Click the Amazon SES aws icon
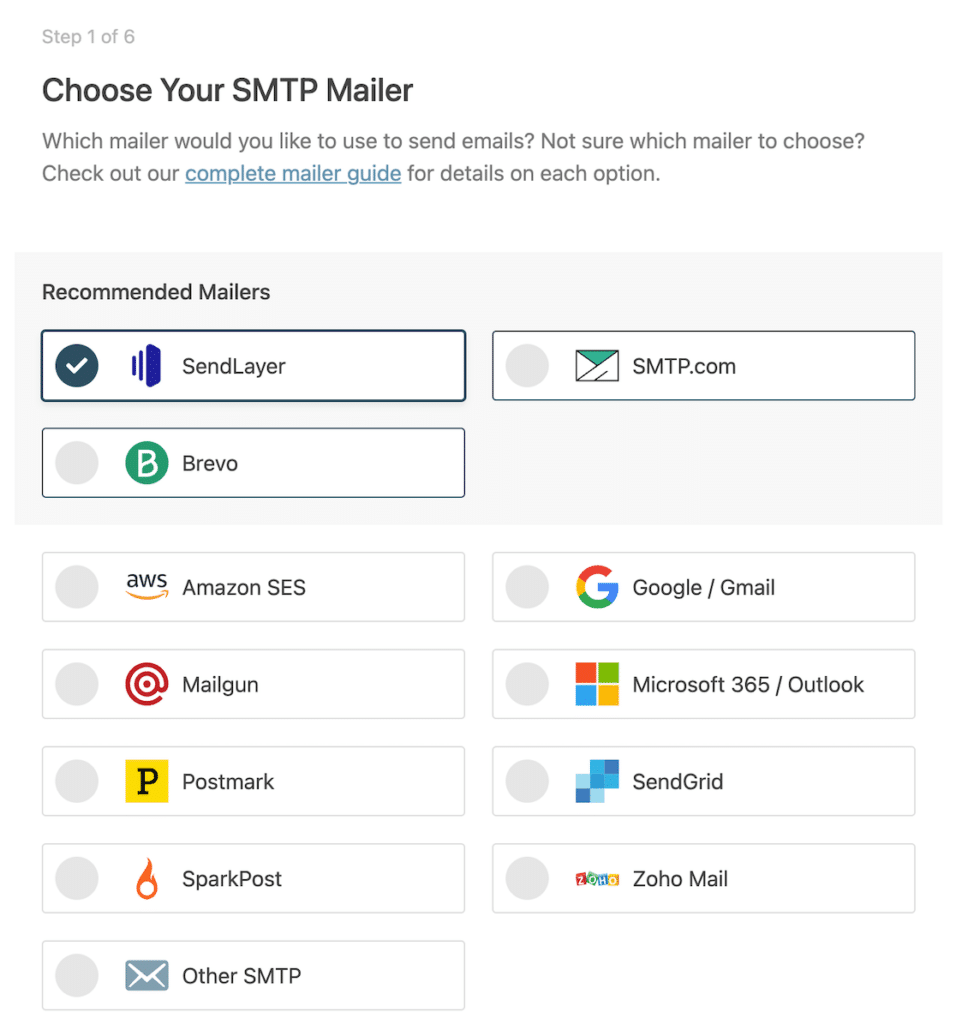956x1024 pixels. tap(146, 587)
